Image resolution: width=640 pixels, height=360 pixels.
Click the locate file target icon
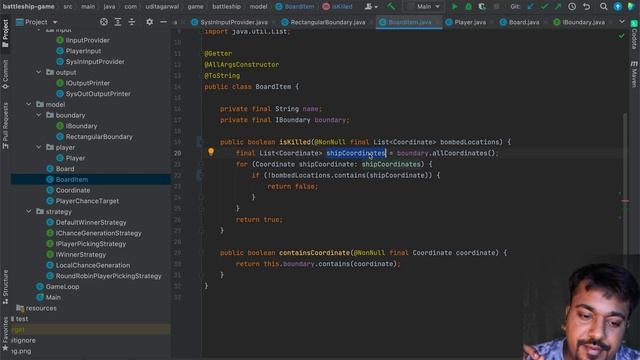pos(104,22)
